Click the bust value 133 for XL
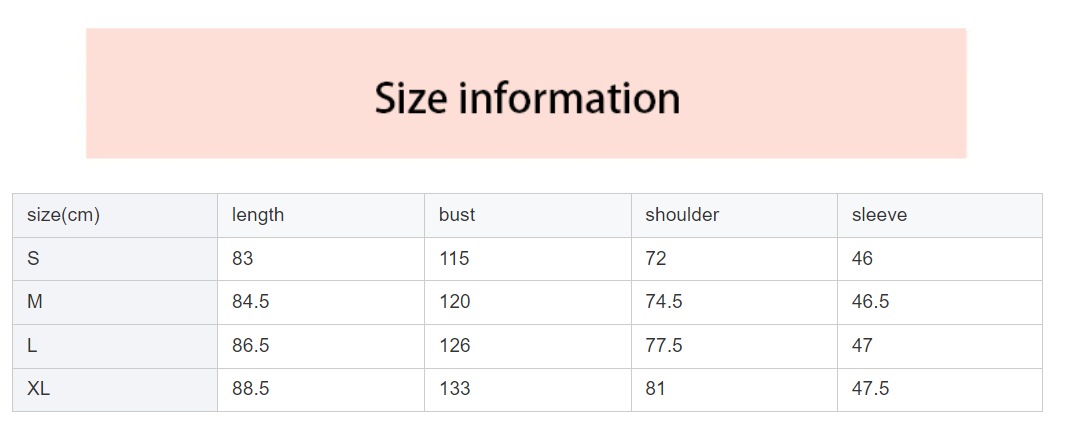 [x=454, y=389]
